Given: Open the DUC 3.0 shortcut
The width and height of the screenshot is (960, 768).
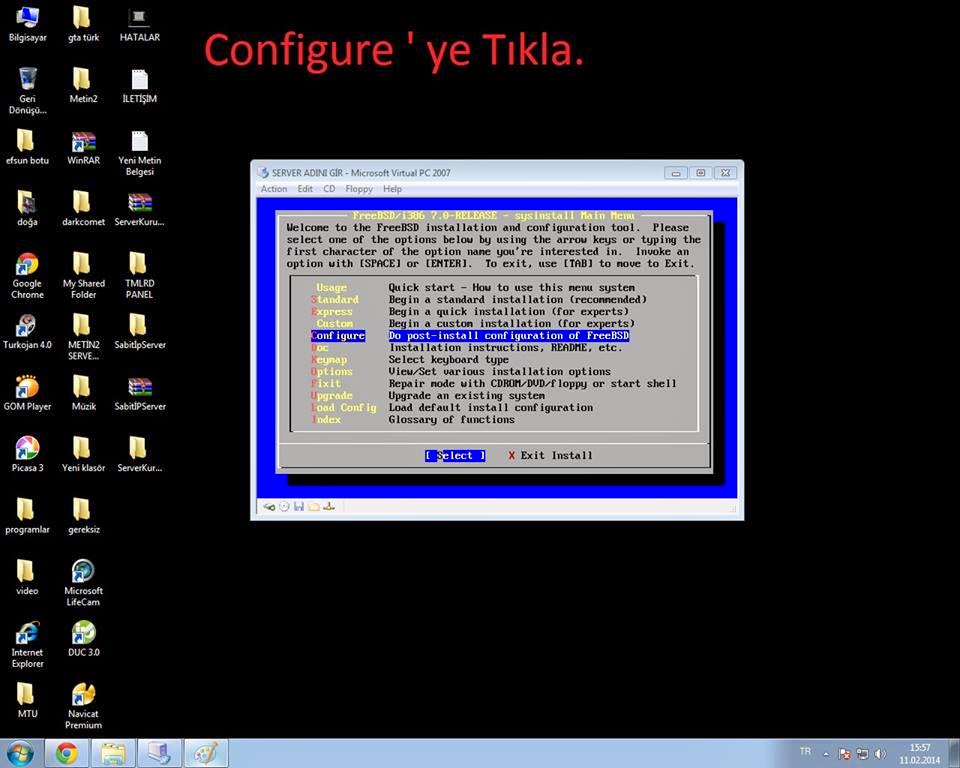Looking at the screenshot, I should tap(83, 639).
